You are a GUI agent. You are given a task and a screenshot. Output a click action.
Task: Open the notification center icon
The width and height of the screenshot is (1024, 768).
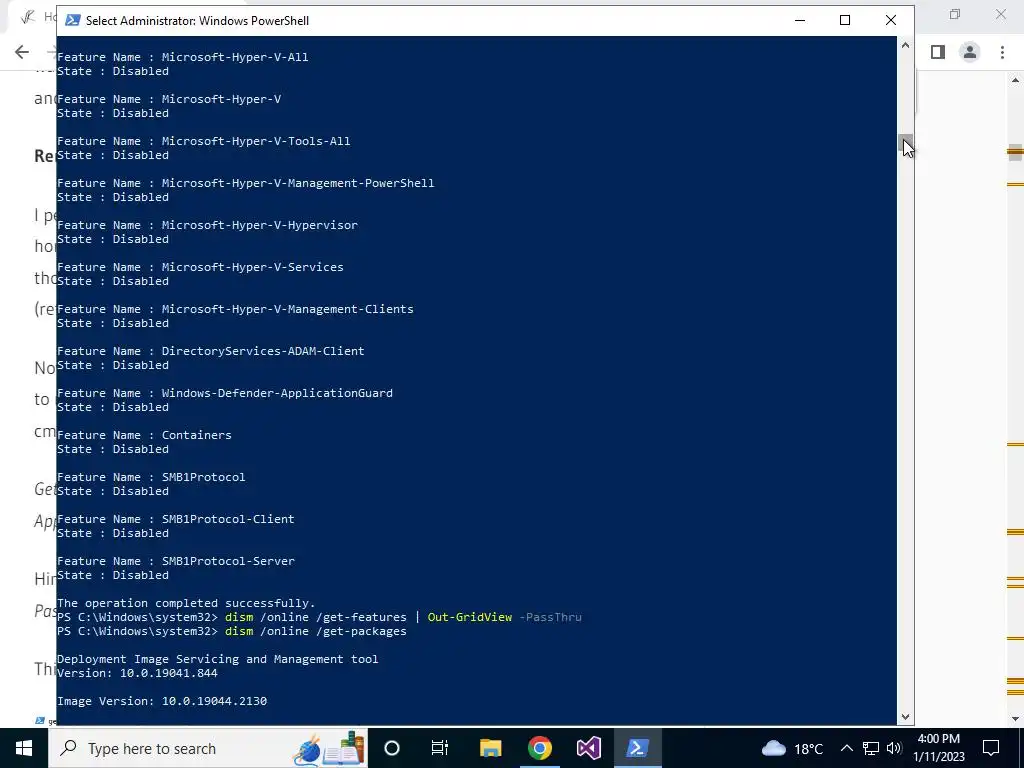pos(991,748)
